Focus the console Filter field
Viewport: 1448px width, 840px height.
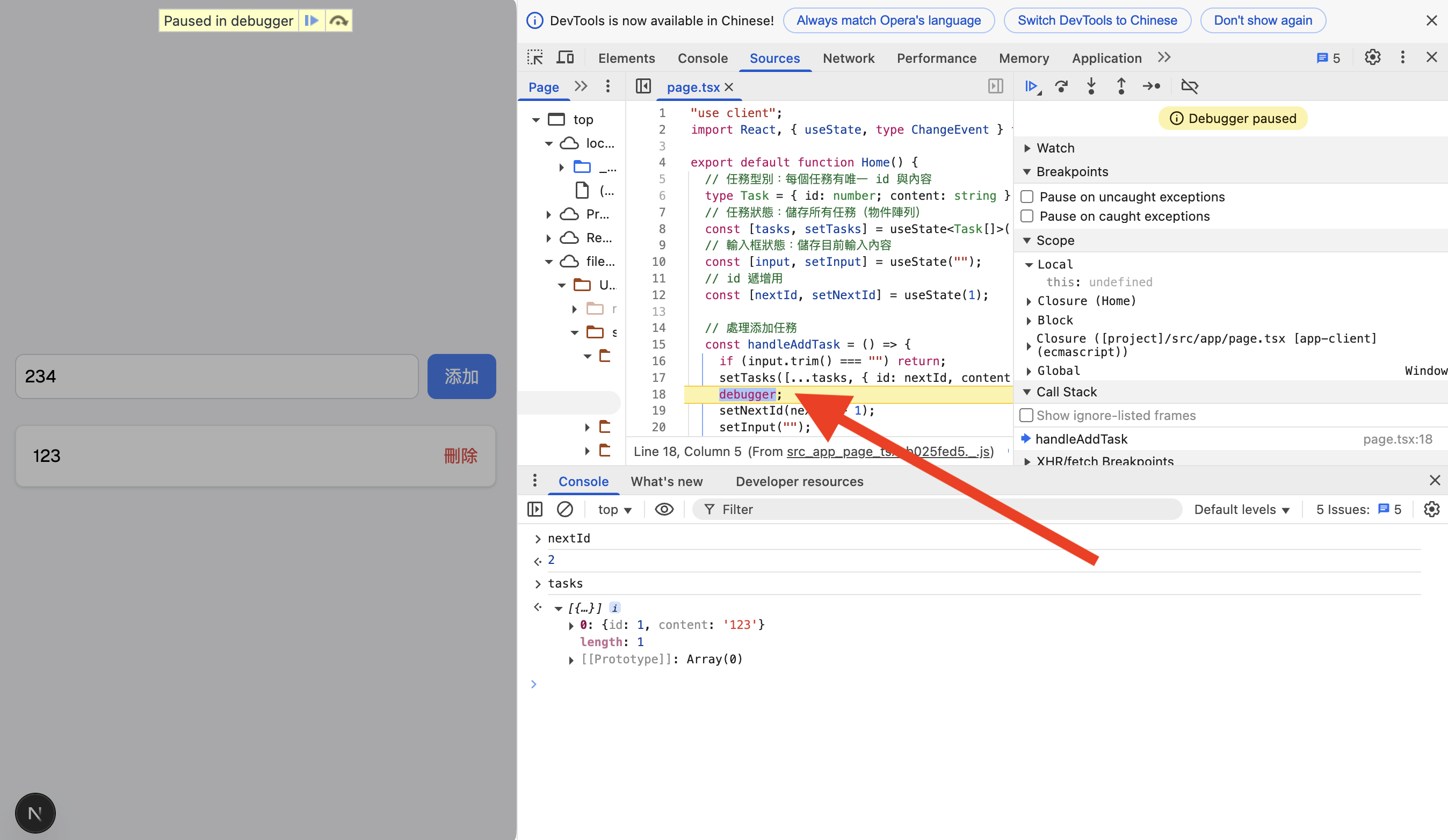click(937, 510)
